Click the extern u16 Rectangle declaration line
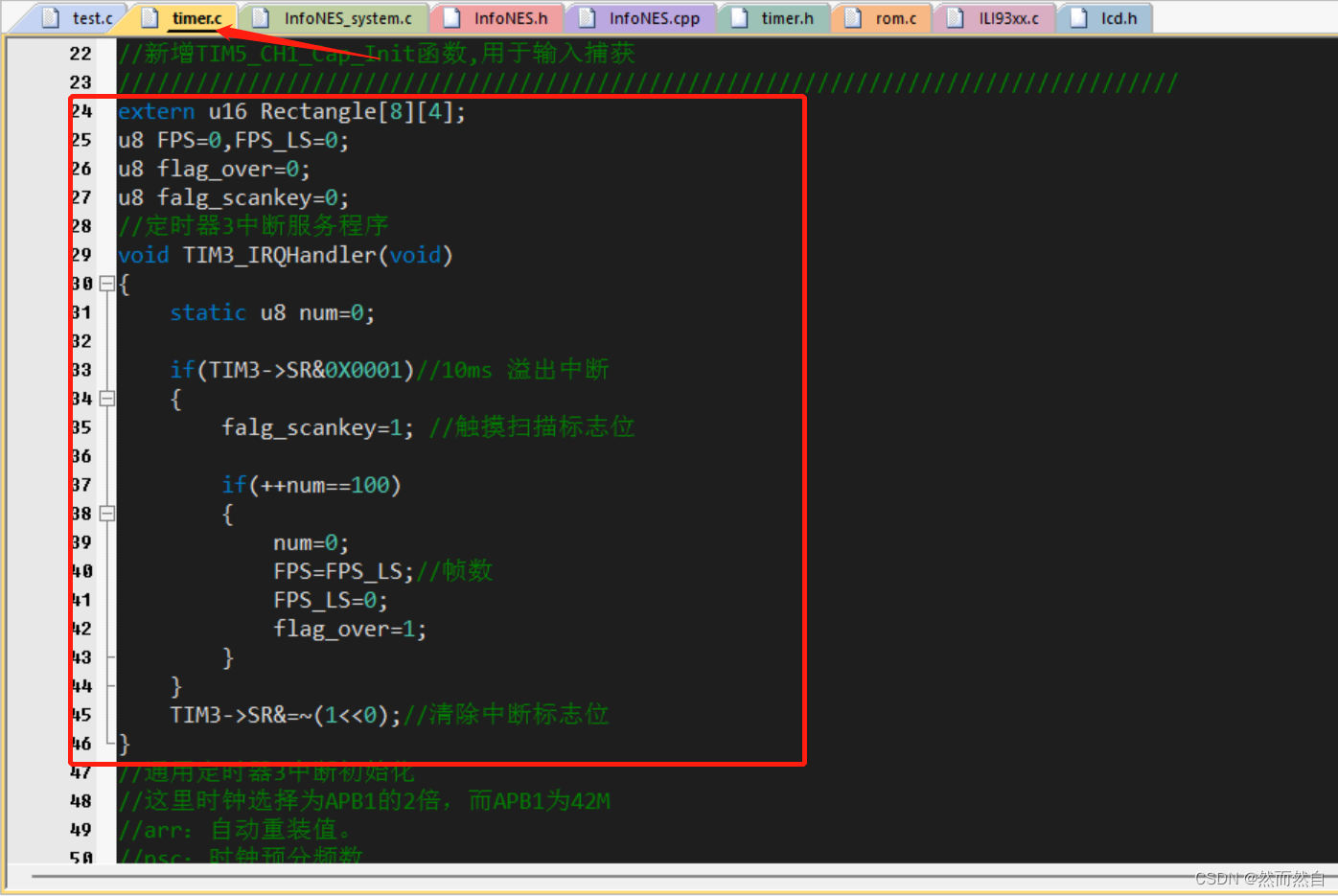The height and width of the screenshot is (896, 1338). click(291, 112)
